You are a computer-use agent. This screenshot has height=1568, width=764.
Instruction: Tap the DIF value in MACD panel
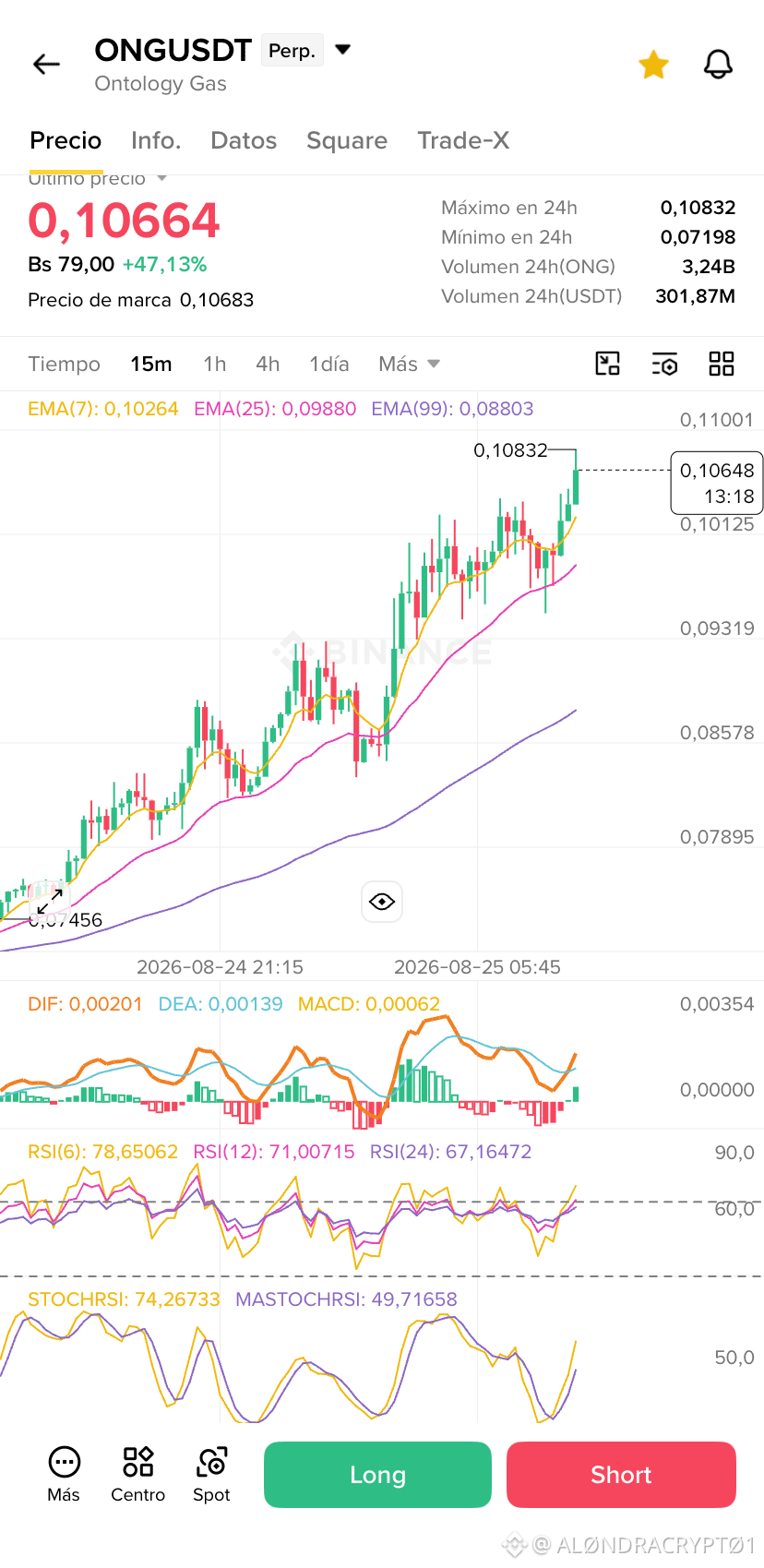tap(85, 1004)
